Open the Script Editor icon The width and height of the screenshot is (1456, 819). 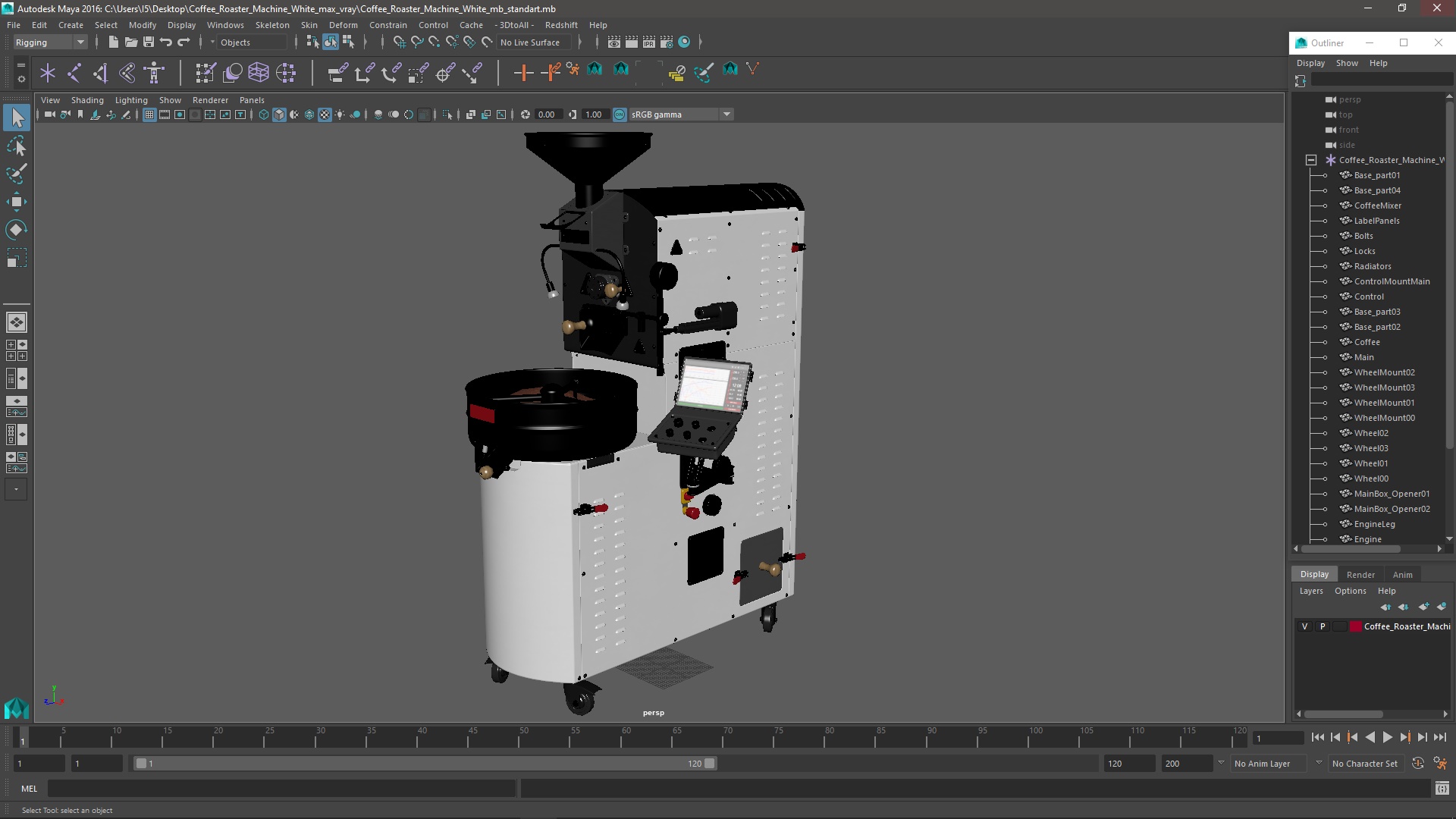1442,789
